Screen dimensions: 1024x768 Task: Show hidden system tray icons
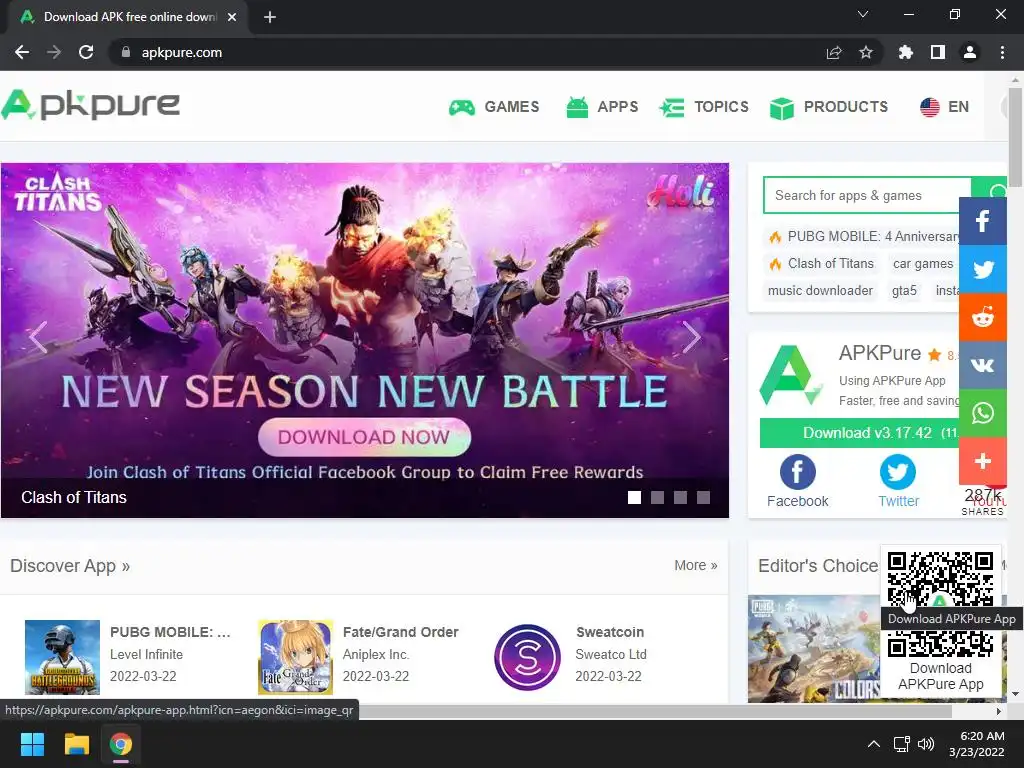click(873, 744)
